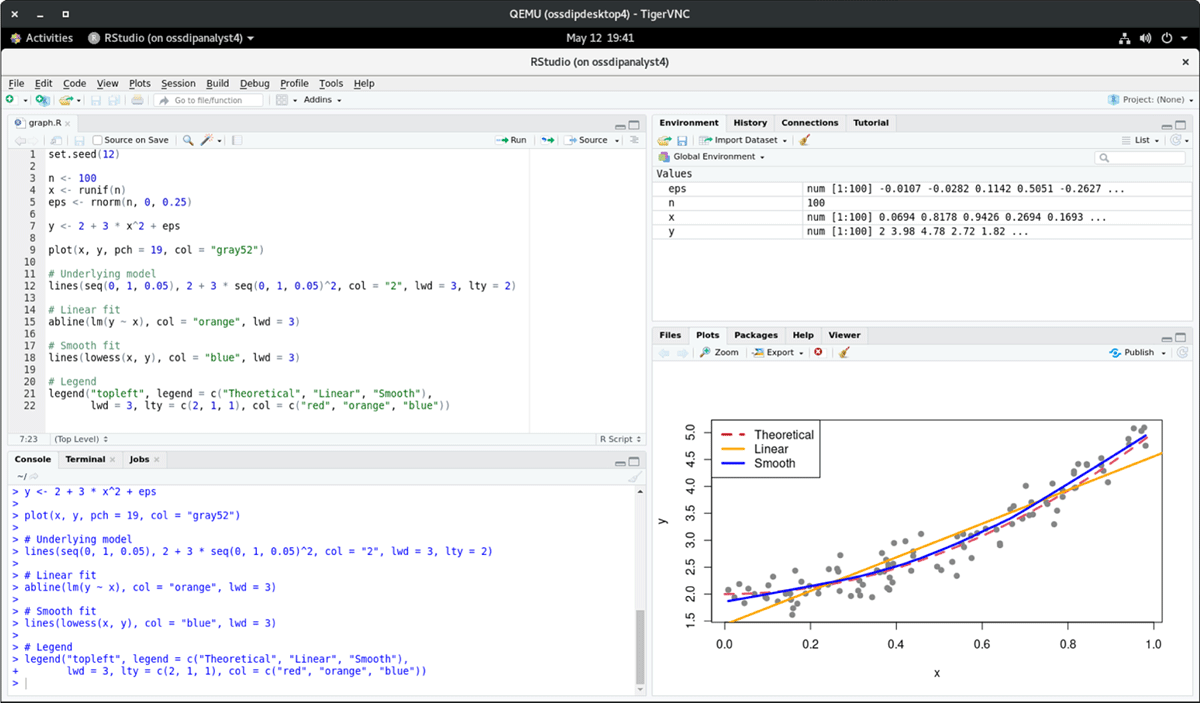The image size is (1200, 703).
Task: Clear the console with the broom icon
Action: click(x=634, y=477)
